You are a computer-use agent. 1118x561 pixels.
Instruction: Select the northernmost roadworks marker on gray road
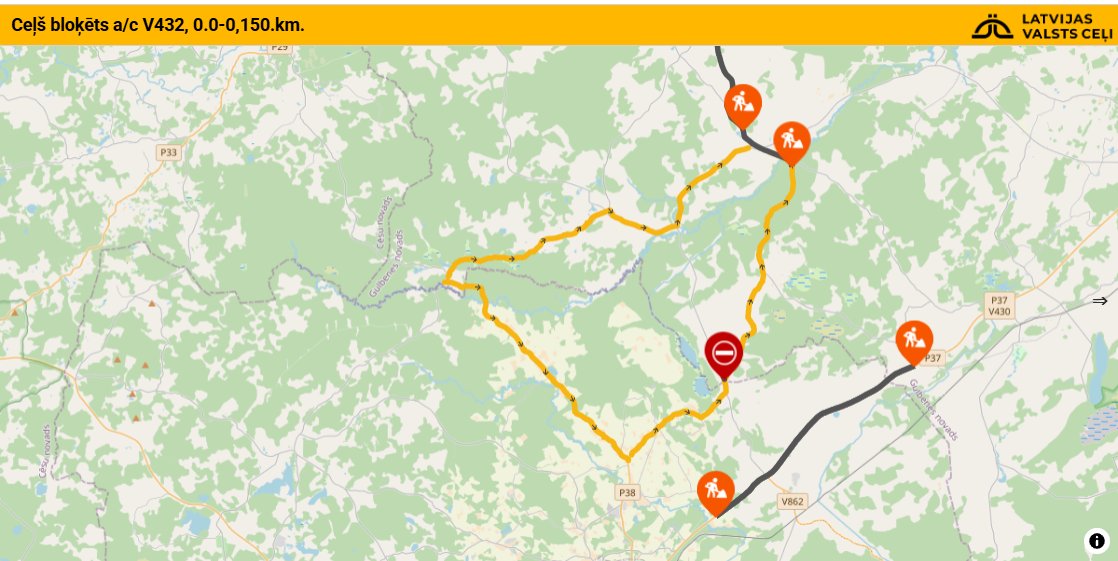pos(742,105)
